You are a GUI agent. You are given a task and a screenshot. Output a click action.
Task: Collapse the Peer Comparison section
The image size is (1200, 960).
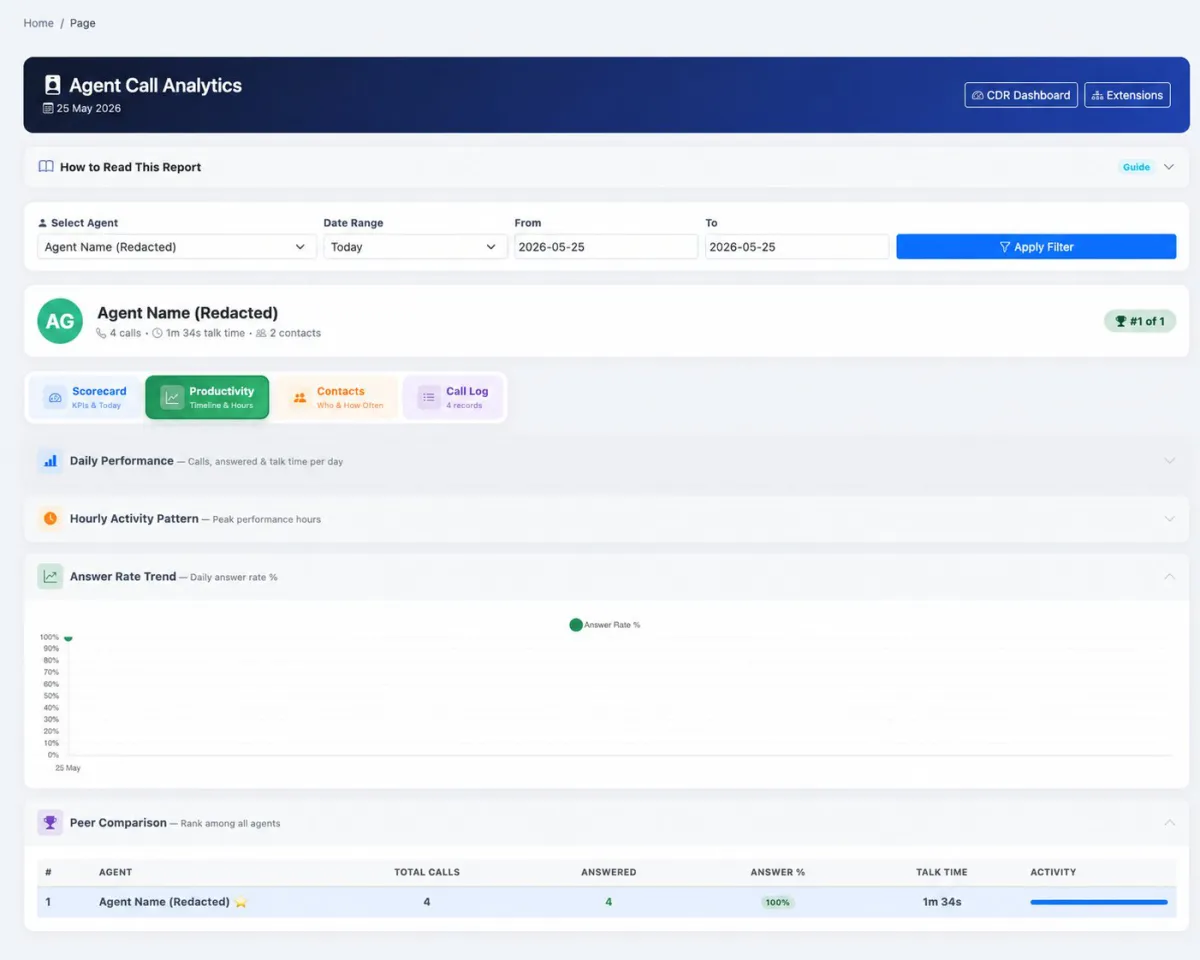[1170, 823]
